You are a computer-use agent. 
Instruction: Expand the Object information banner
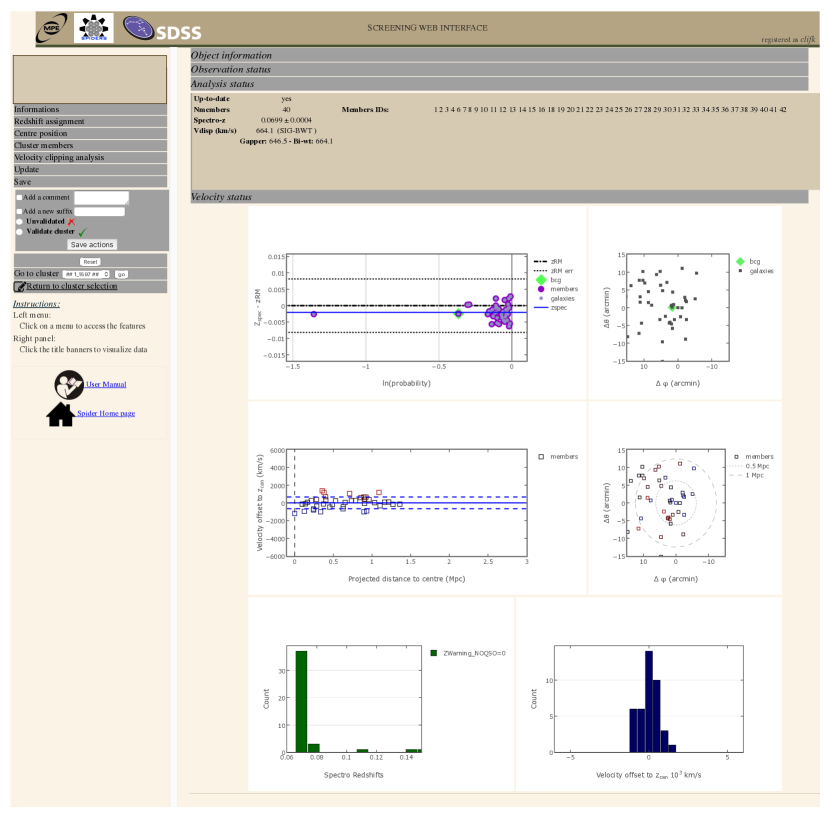click(499, 56)
